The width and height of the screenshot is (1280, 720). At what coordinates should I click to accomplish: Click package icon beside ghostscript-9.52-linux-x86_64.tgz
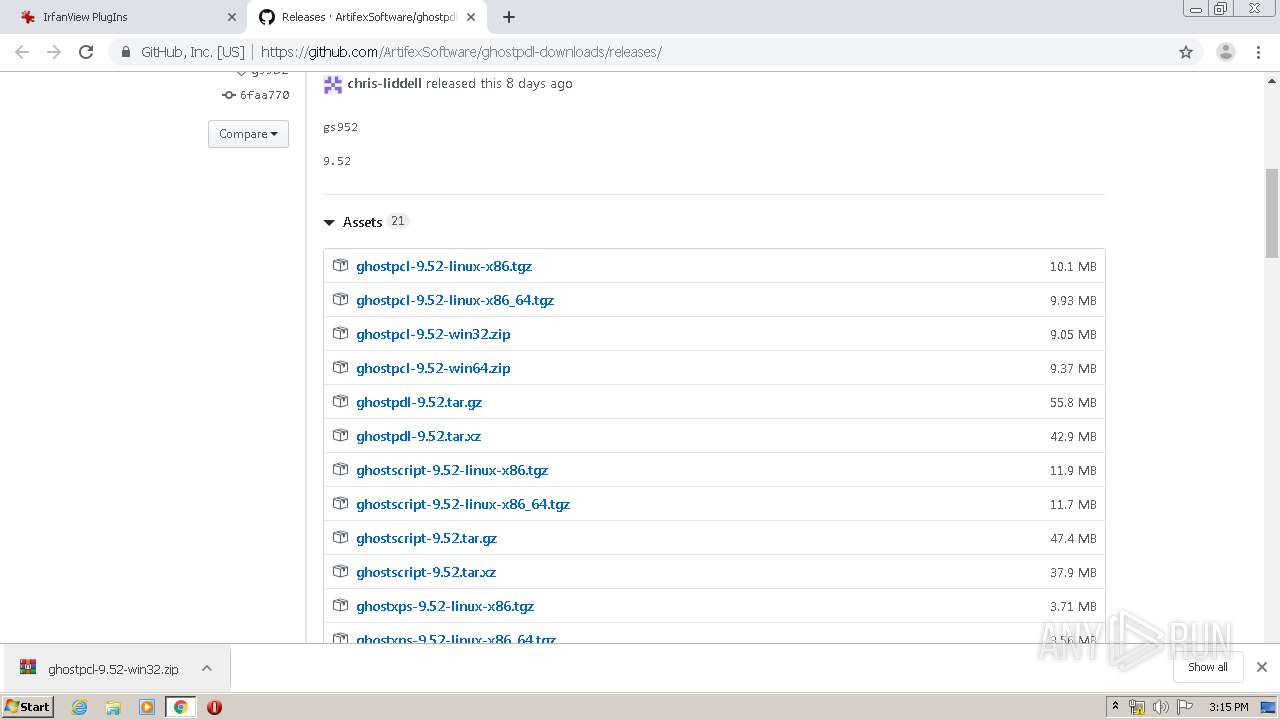[x=340, y=504]
